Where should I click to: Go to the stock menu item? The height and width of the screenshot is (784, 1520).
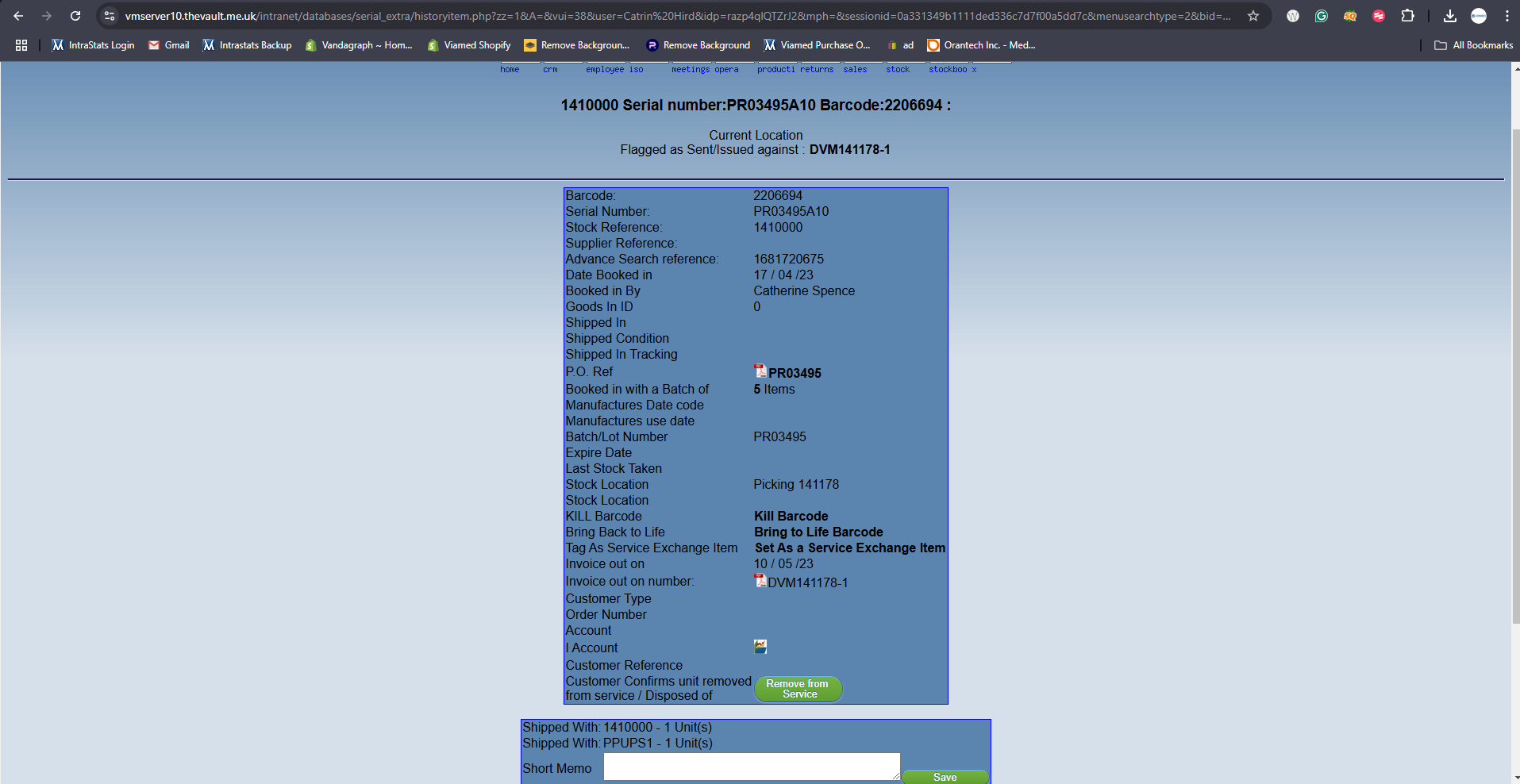[x=898, y=70]
